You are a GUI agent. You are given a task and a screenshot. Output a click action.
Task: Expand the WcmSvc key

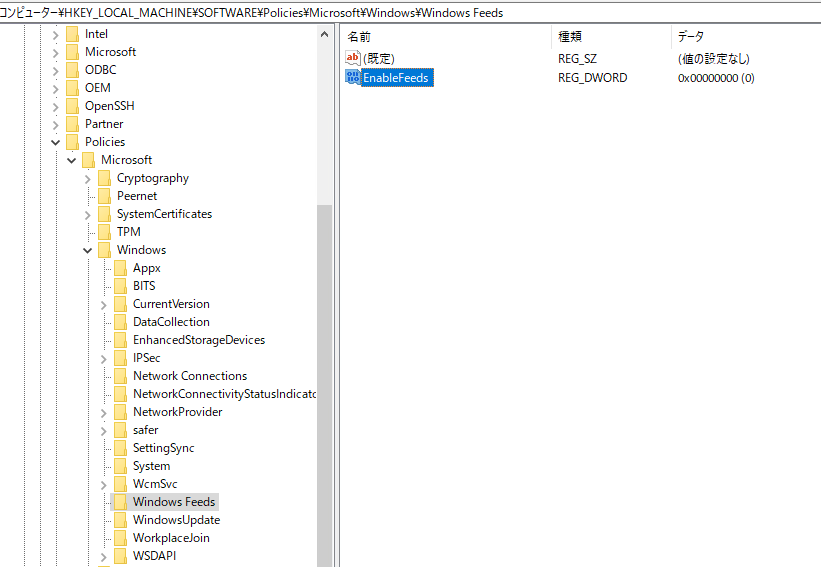(x=104, y=485)
